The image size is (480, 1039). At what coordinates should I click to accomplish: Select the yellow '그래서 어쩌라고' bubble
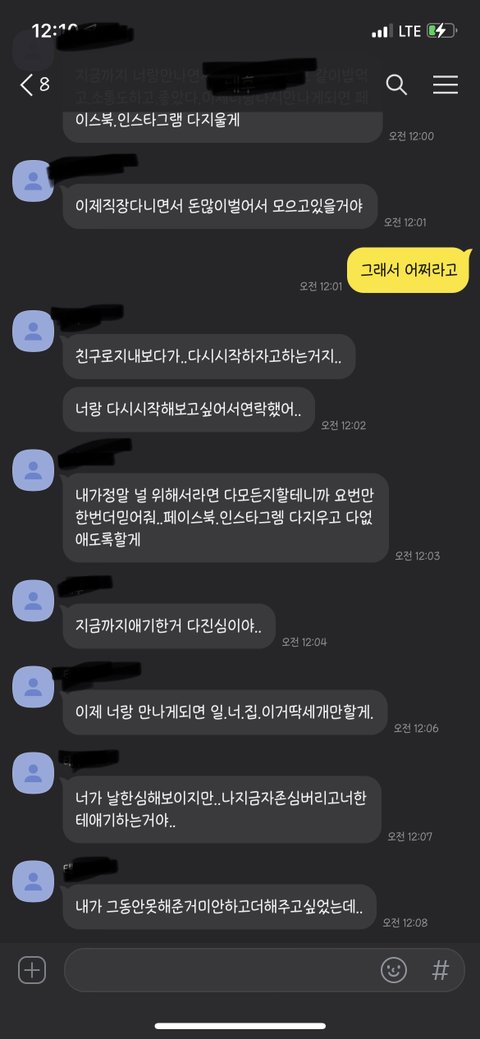(408, 270)
